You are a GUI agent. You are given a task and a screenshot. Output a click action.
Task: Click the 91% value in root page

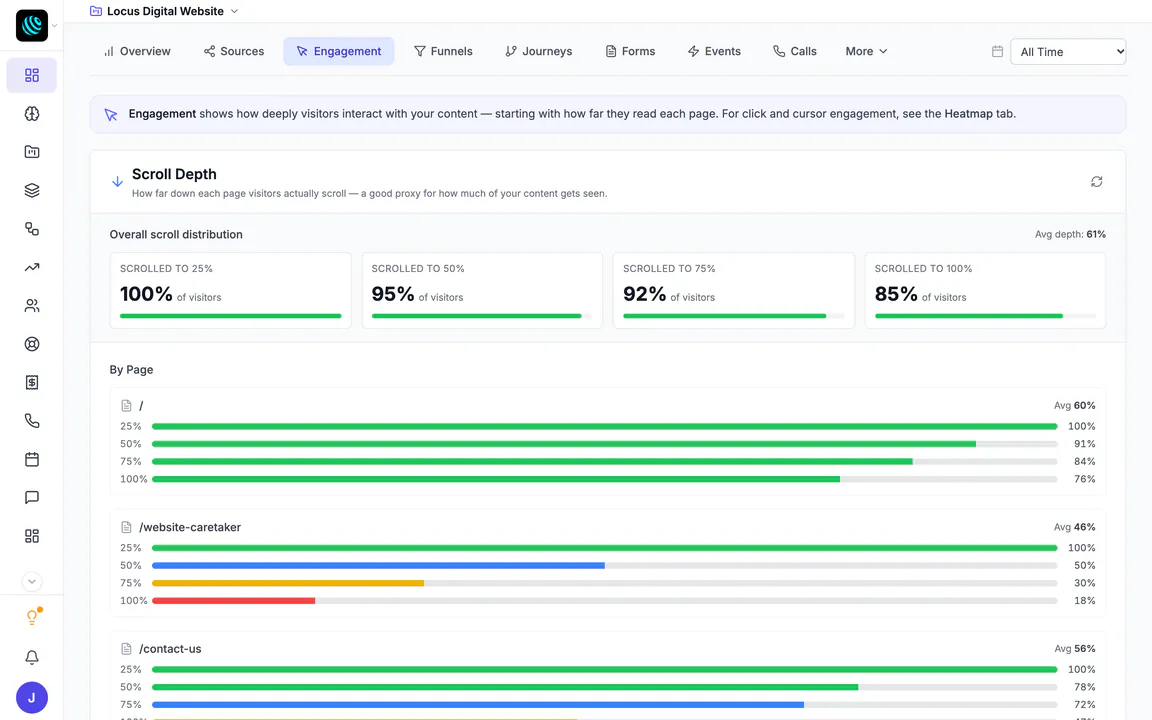coord(1084,444)
